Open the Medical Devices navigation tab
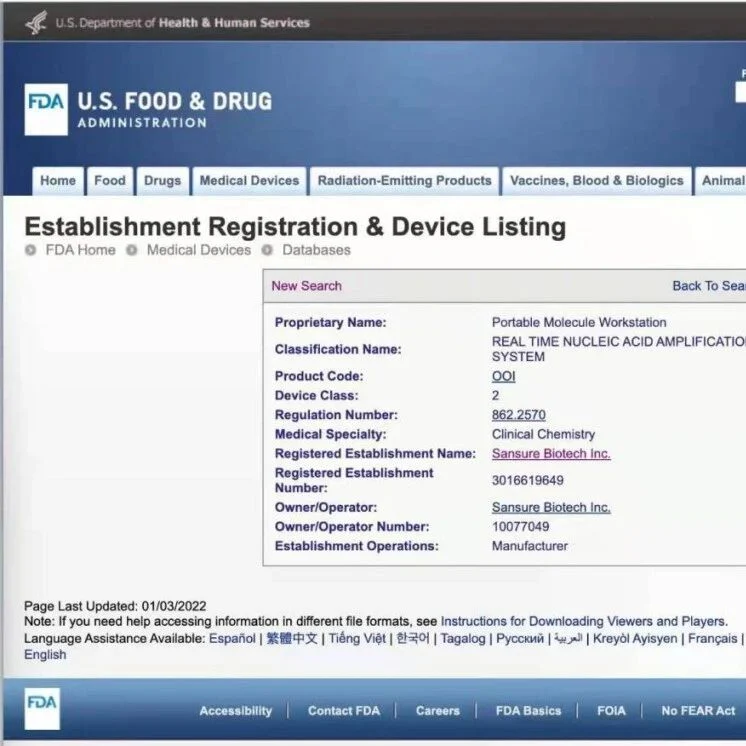The width and height of the screenshot is (746, 746). [x=249, y=181]
